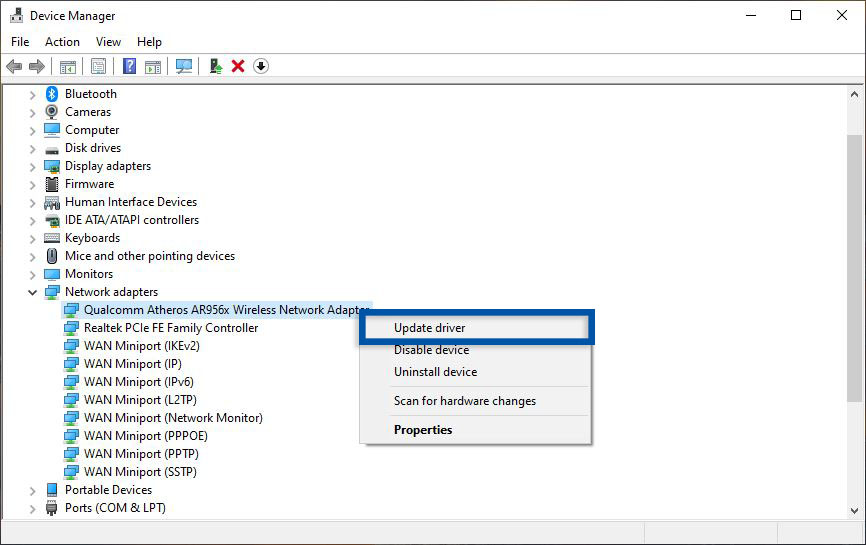The width and height of the screenshot is (866, 545).
Task: Expand the Display adapters category
Action: [33, 166]
